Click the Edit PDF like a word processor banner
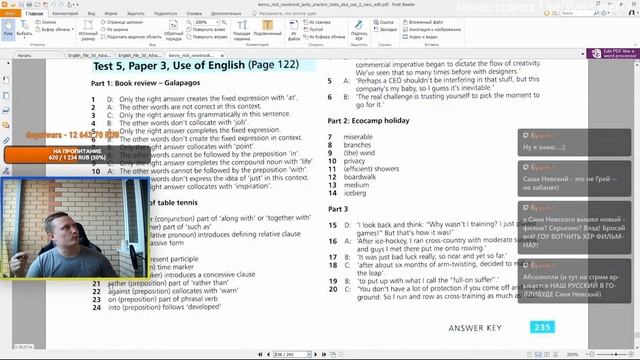The height and width of the screenshot is (360, 640). click(x=613, y=53)
